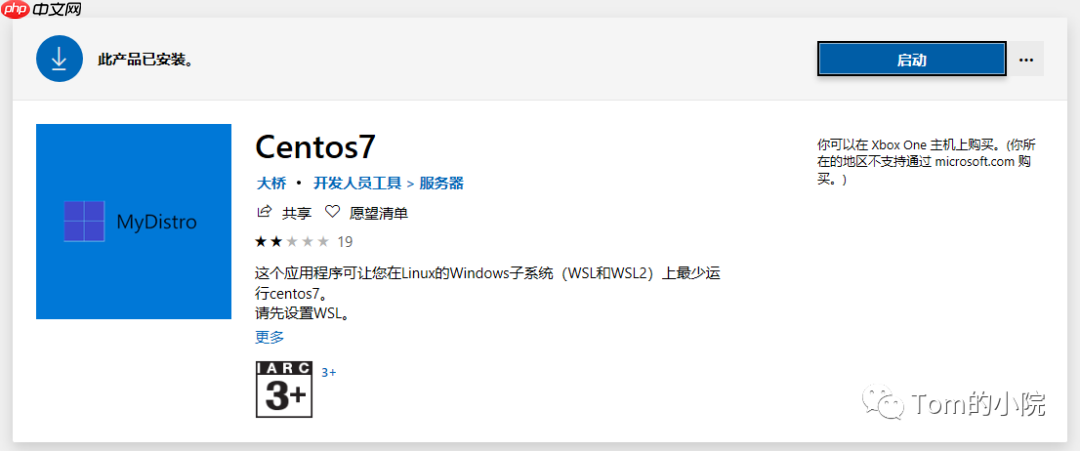1080x451 pixels.
Task: Open the 3+ age rating link
Action: (x=329, y=373)
